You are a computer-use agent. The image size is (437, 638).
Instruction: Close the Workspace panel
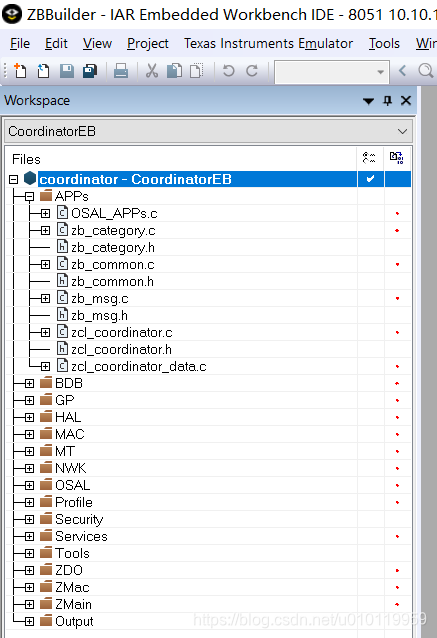pyautogui.click(x=406, y=101)
